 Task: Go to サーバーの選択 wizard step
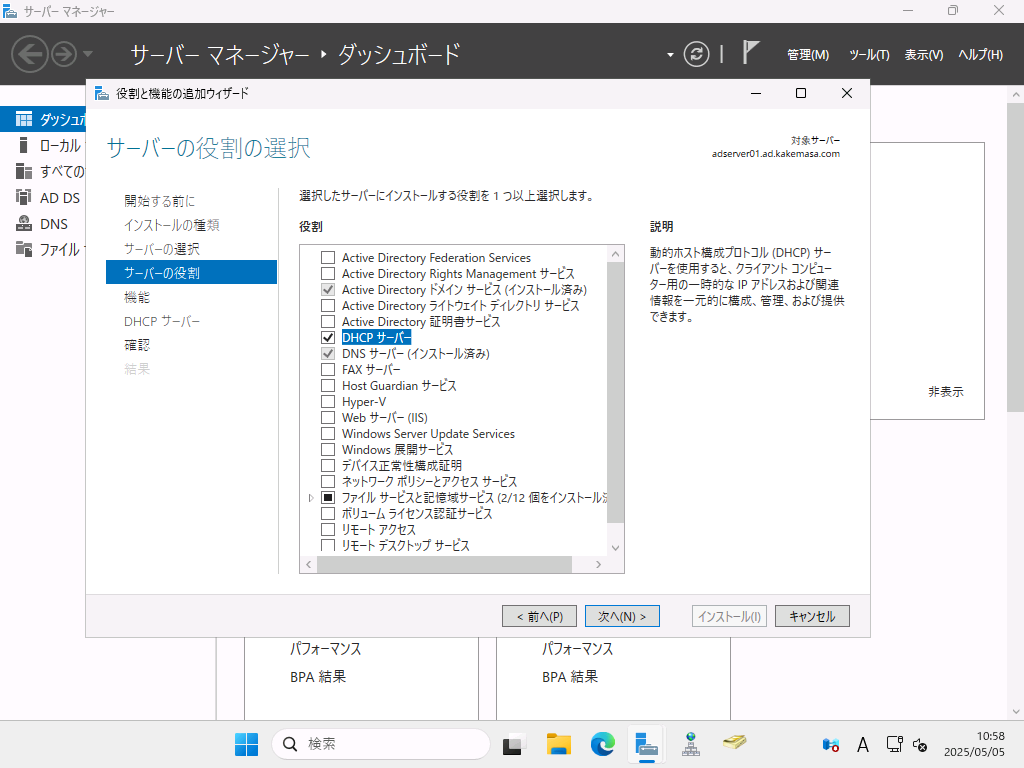(x=161, y=249)
